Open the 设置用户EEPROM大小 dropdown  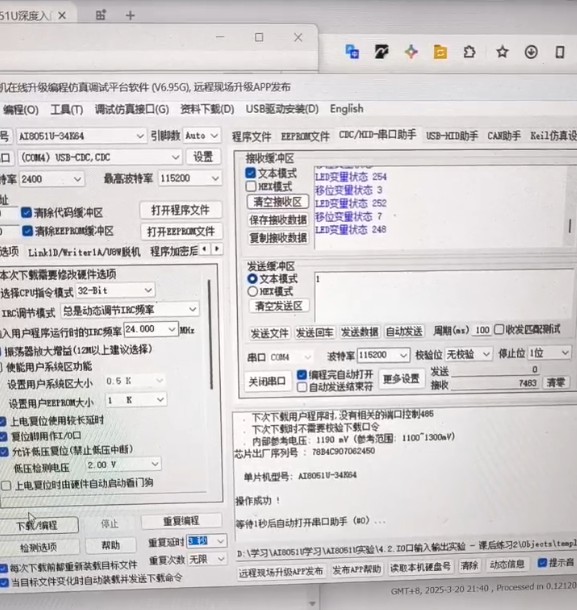click(135, 400)
